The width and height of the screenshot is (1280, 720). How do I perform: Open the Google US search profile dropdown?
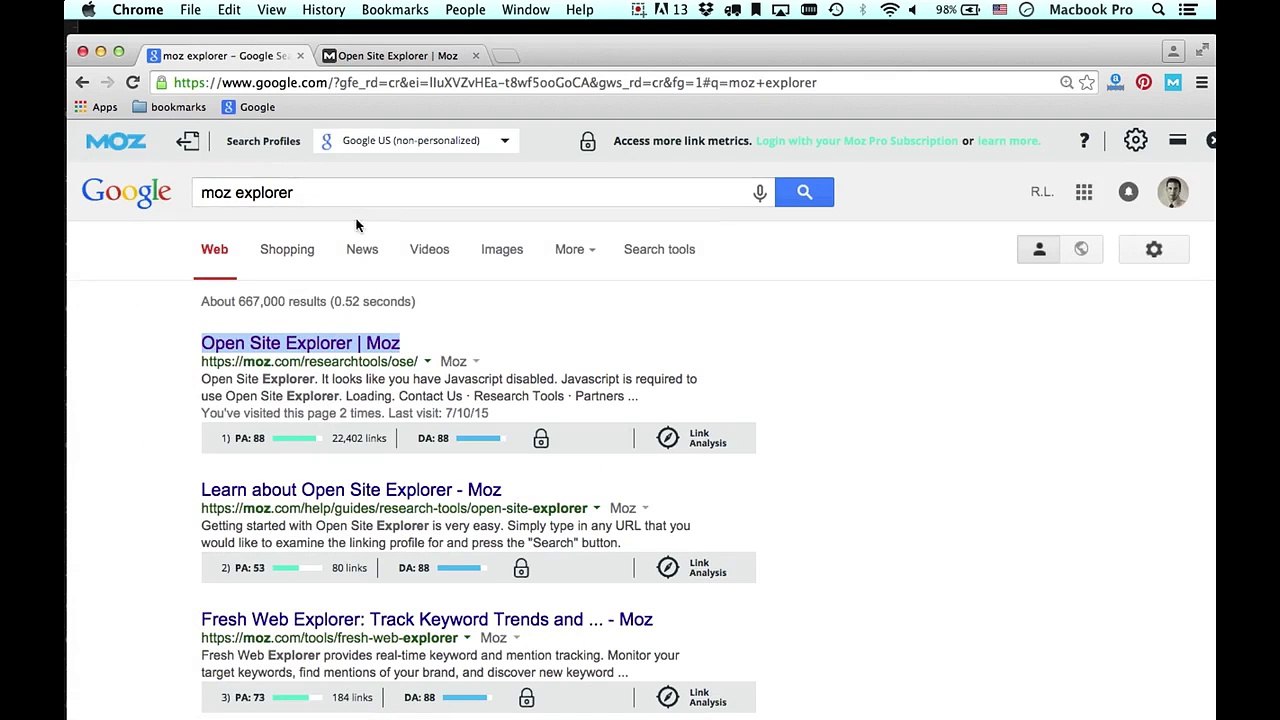coord(414,141)
